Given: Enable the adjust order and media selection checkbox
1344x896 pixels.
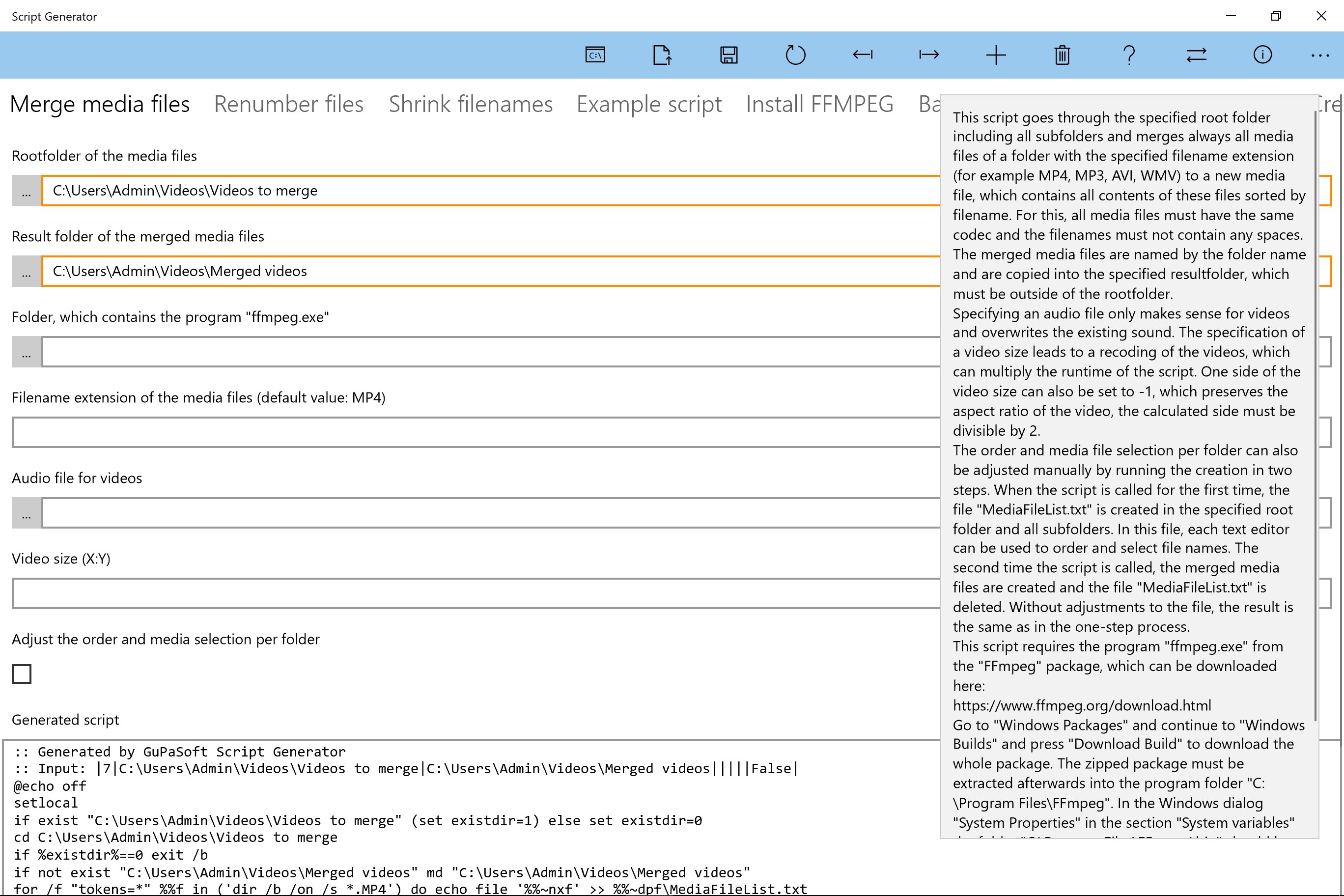Looking at the screenshot, I should click(22, 673).
